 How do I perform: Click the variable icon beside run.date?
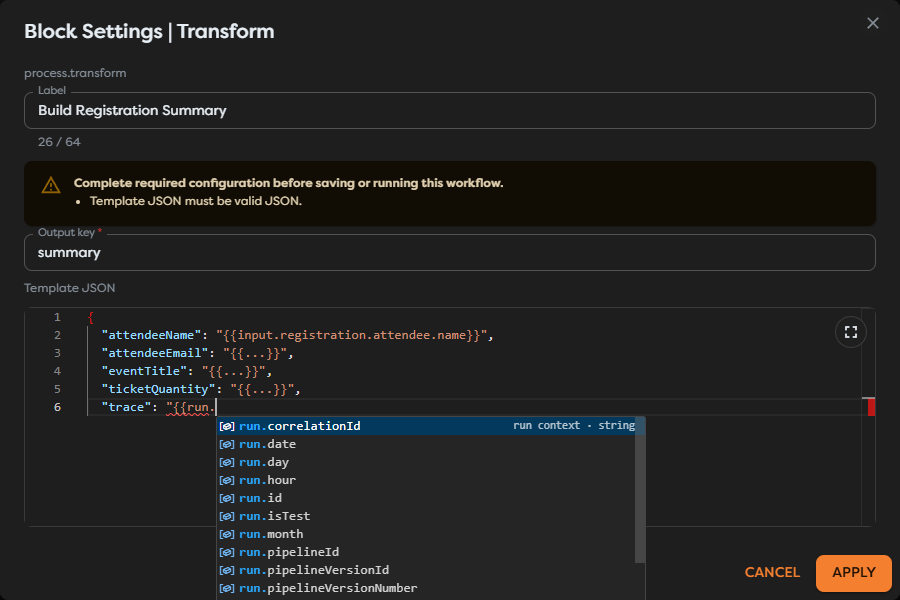[227, 444]
